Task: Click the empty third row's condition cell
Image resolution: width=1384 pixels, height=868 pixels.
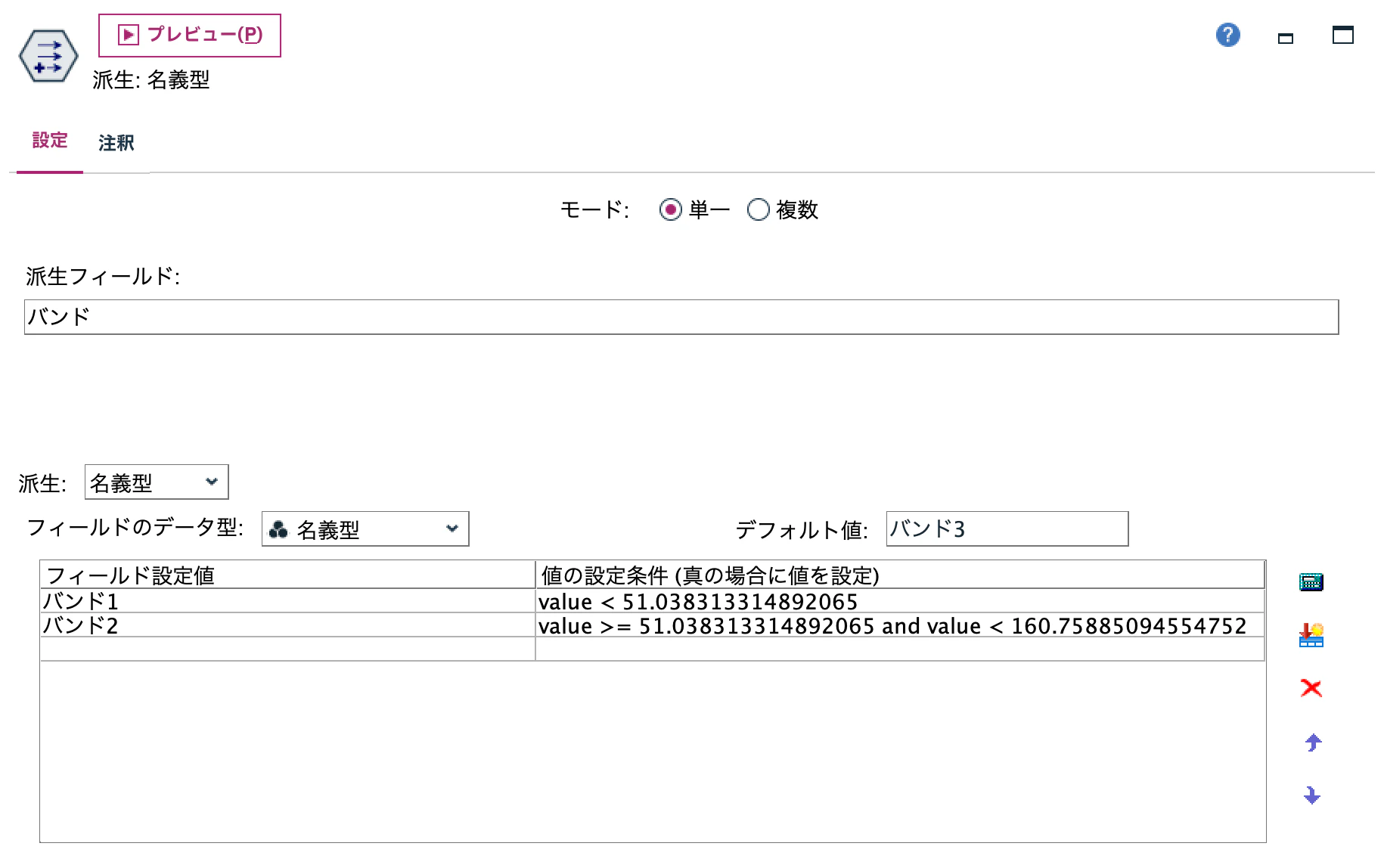Action: [900, 649]
